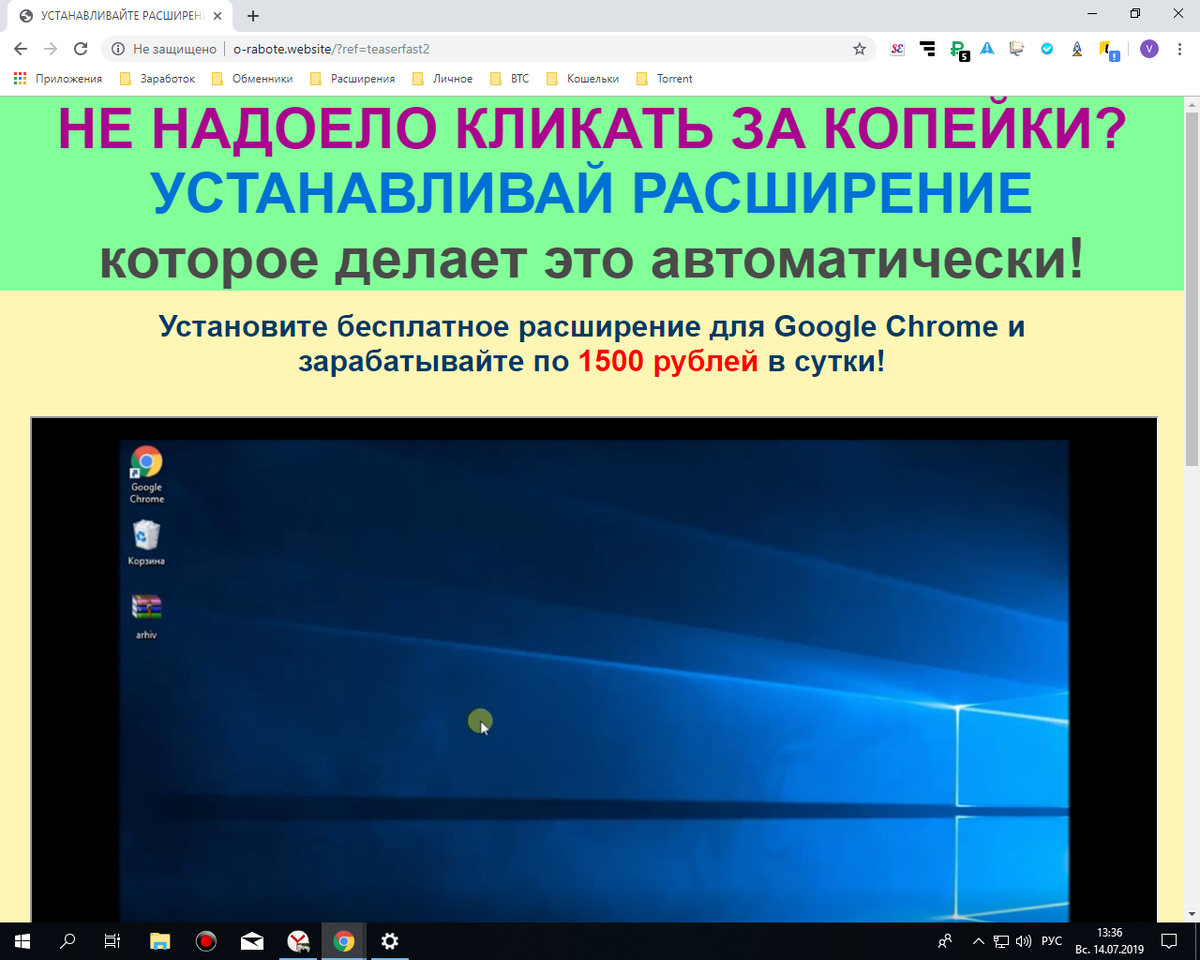Click the scrollbar down arrow
Viewport: 1200px width, 960px height.
tap(1191, 914)
